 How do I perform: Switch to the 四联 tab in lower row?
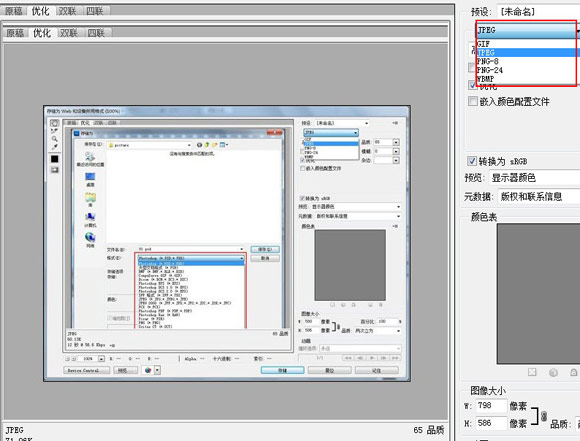point(96,33)
